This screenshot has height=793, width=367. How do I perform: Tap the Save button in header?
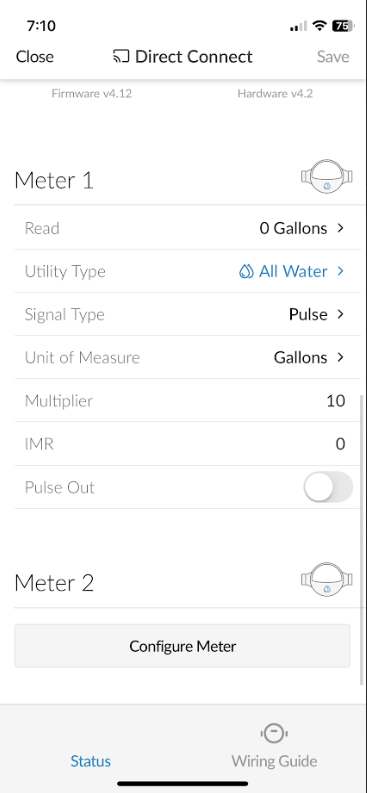333,57
